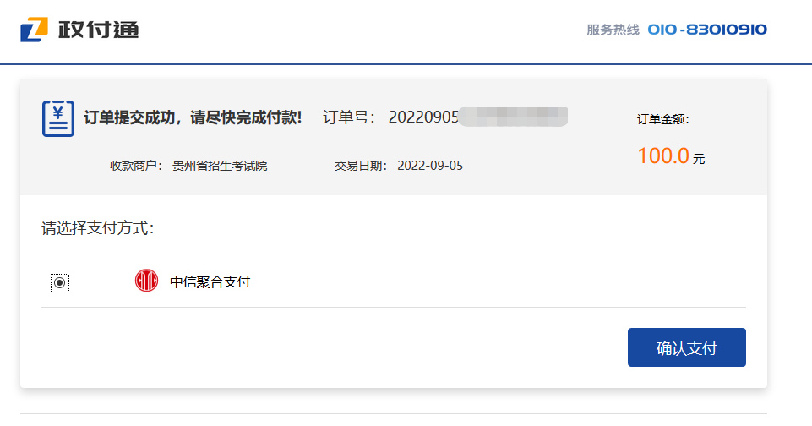Click merchant name 贵州省招生考试院

pyautogui.click(x=220, y=166)
